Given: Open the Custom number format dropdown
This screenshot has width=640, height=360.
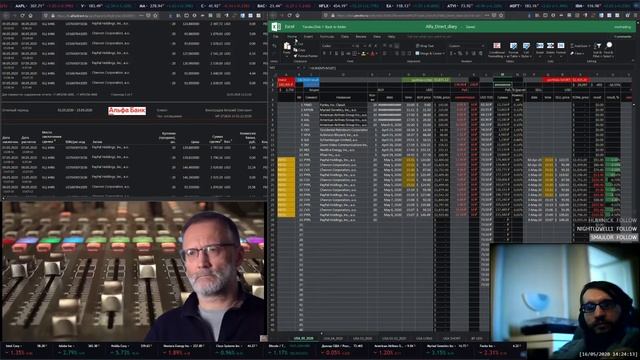Looking at the screenshot, I should (467, 46).
